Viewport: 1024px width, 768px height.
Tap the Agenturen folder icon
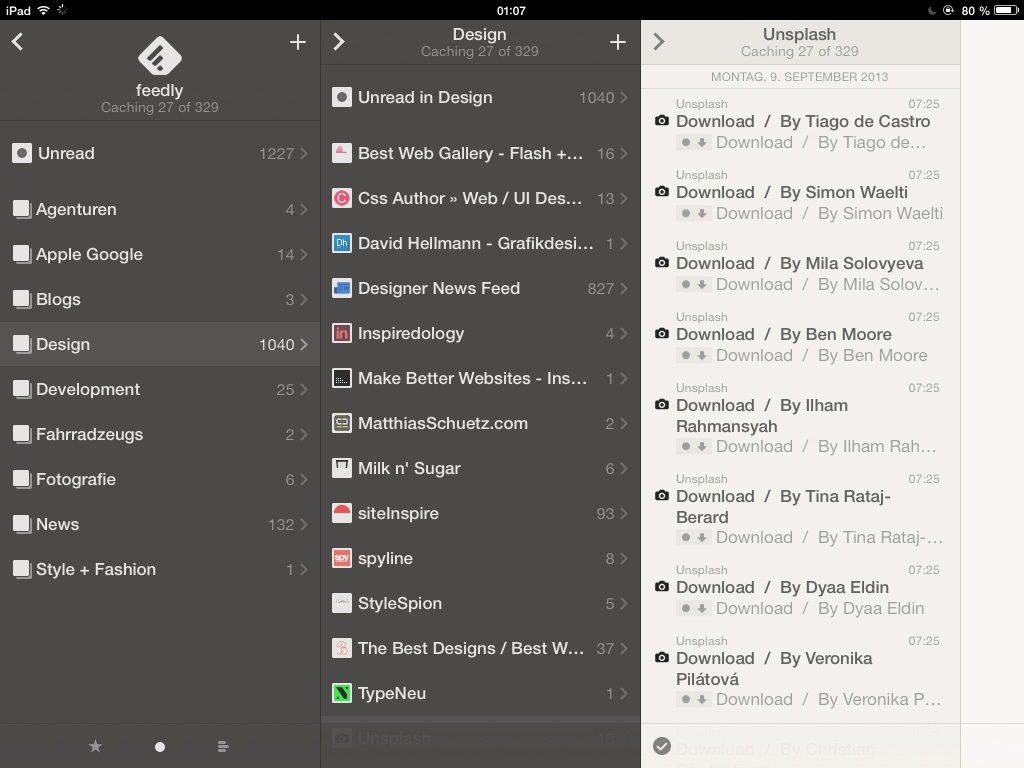pyautogui.click(x=22, y=209)
